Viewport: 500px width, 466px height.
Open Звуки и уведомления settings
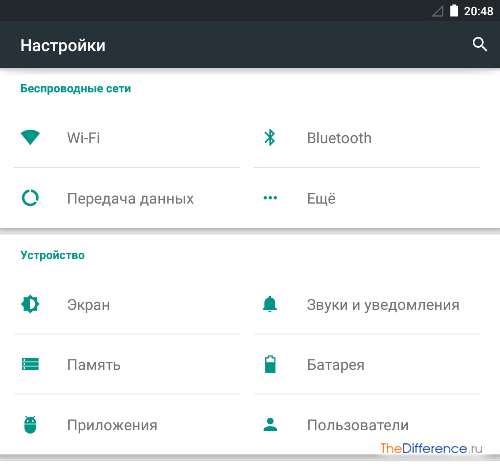pyautogui.click(x=367, y=304)
